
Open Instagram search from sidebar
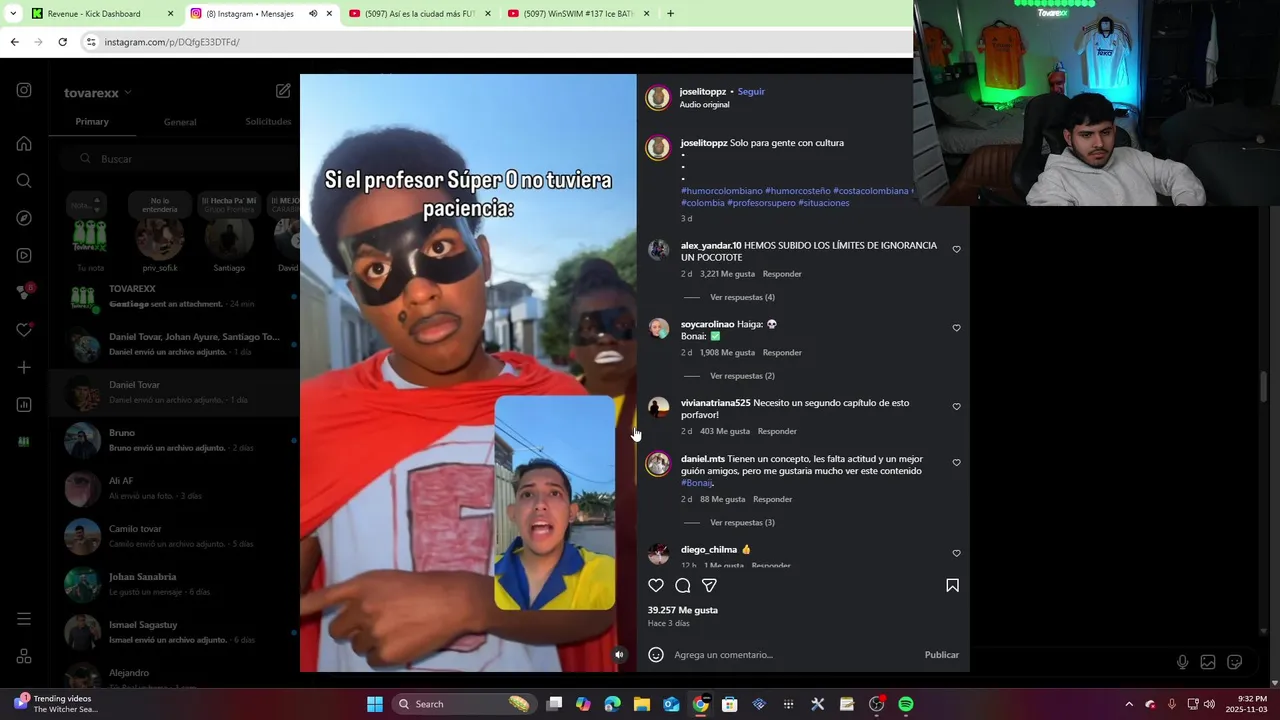24,181
